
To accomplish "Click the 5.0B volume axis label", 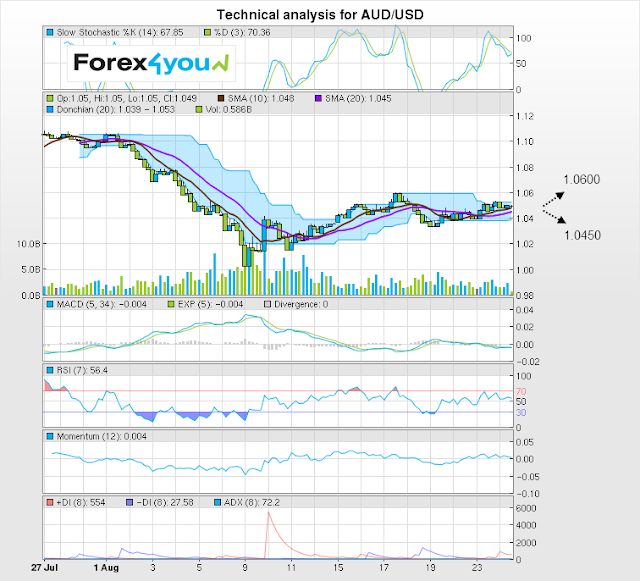I will (31, 270).
